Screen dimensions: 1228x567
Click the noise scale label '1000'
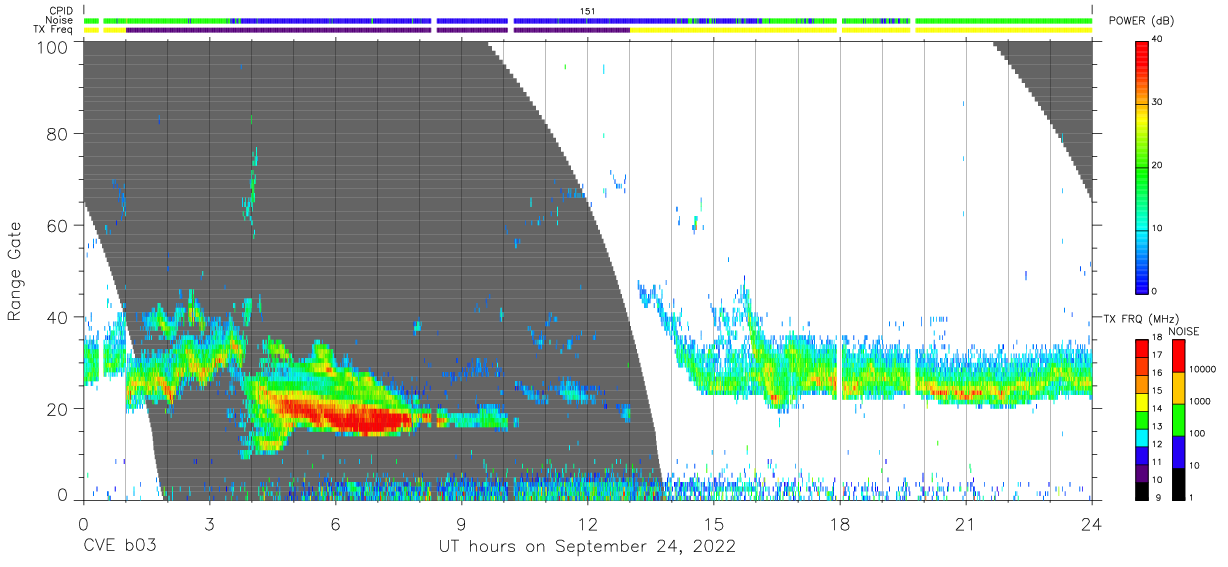[x=1200, y=401]
